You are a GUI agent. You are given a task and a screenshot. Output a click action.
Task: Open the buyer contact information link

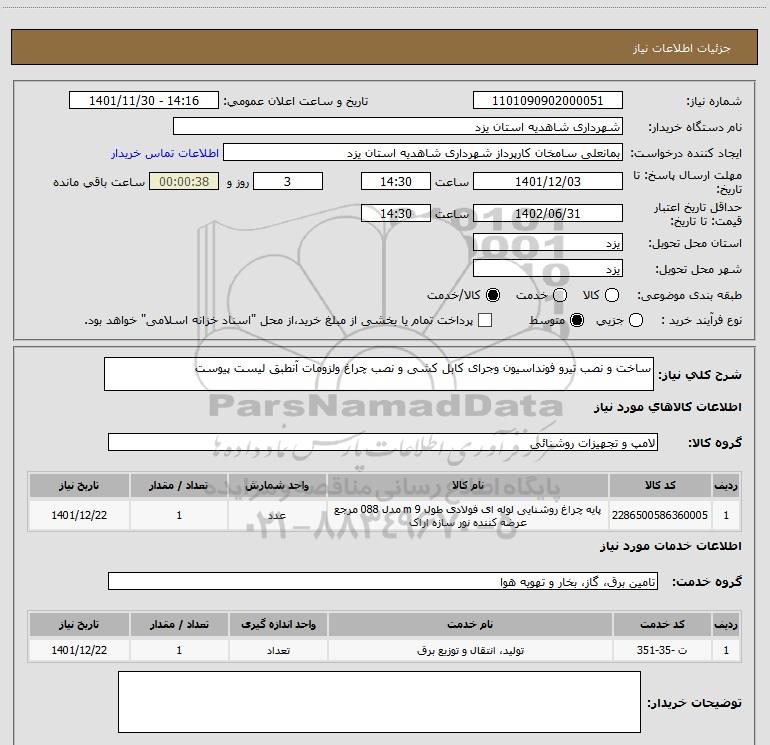point(165,153)
